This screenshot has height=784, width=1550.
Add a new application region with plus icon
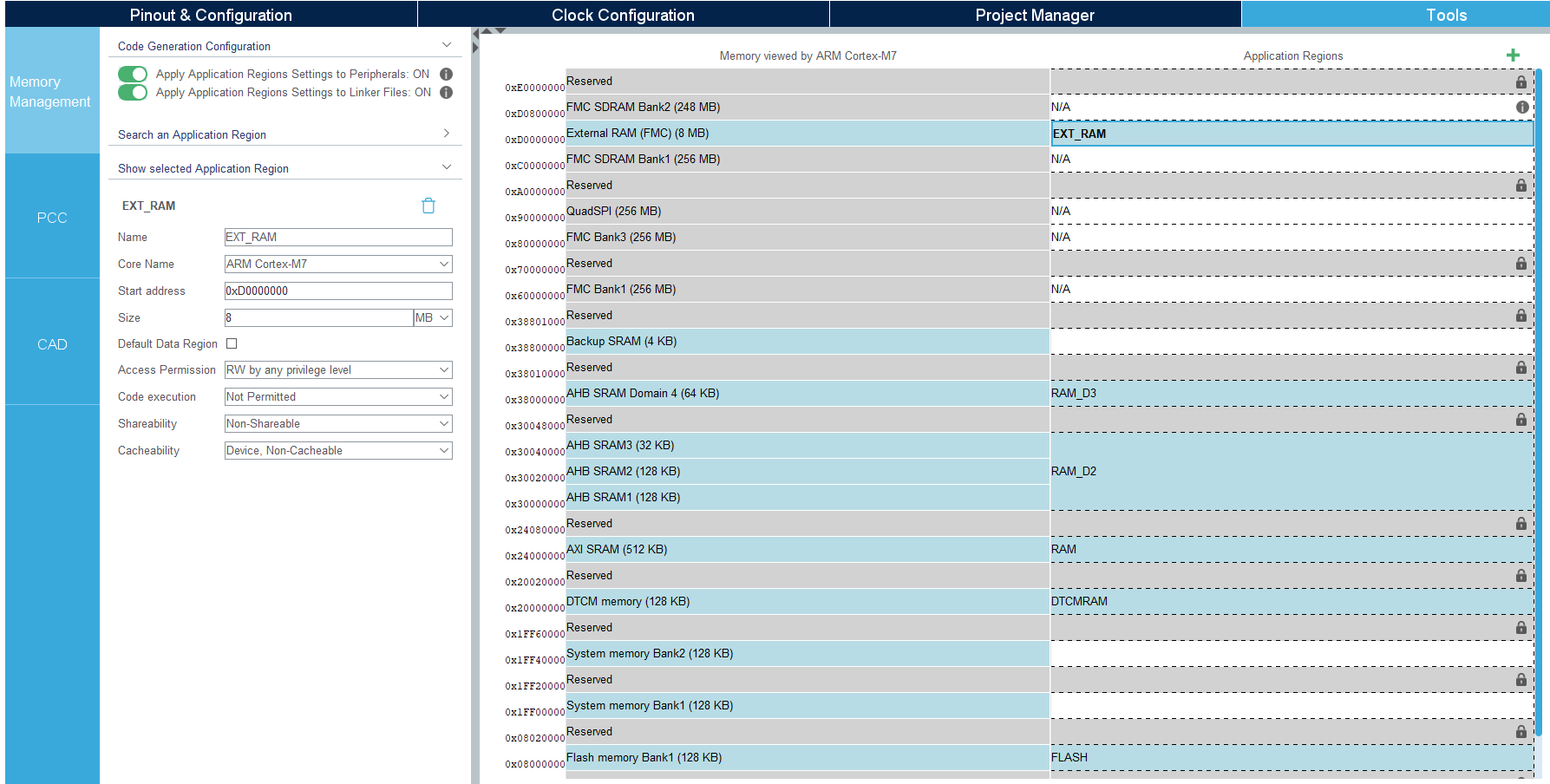(1513, 55)
